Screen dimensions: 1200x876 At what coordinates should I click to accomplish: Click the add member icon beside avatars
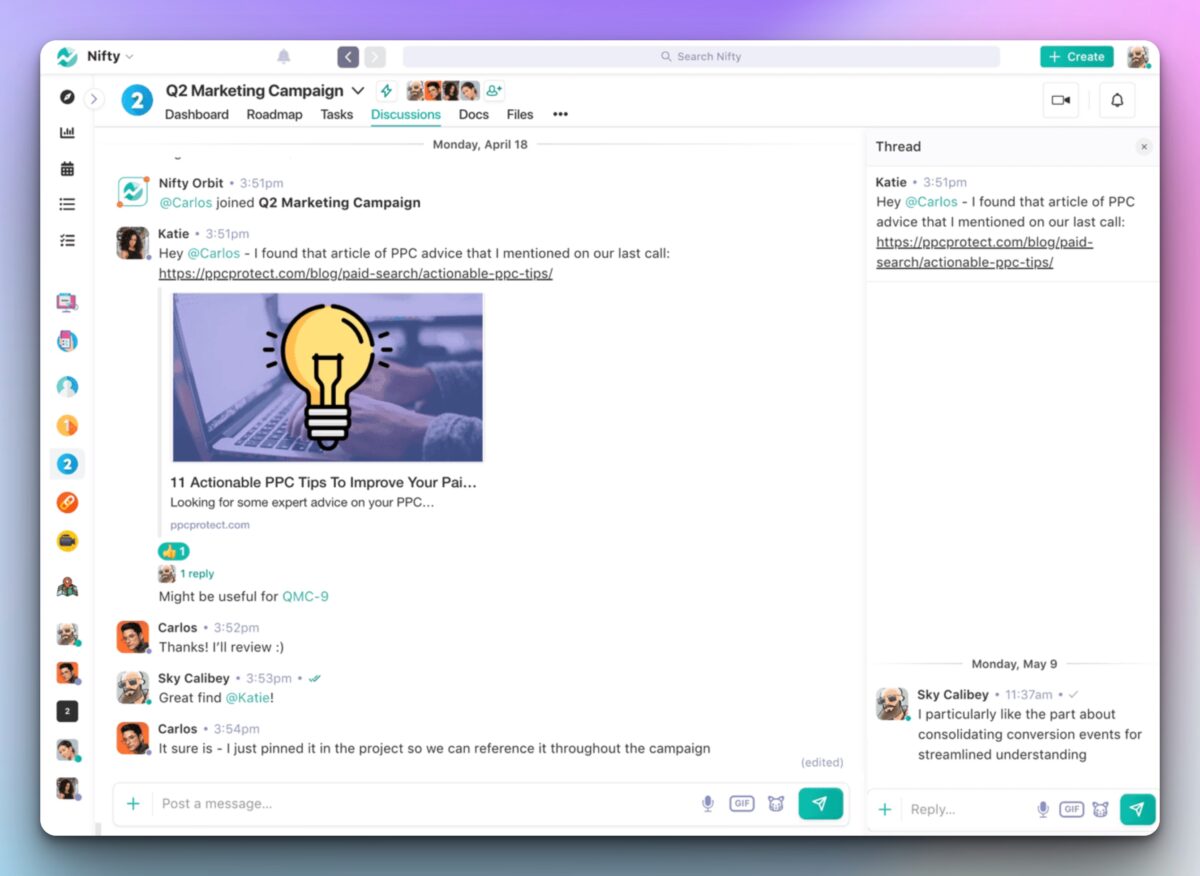[494, 91]
